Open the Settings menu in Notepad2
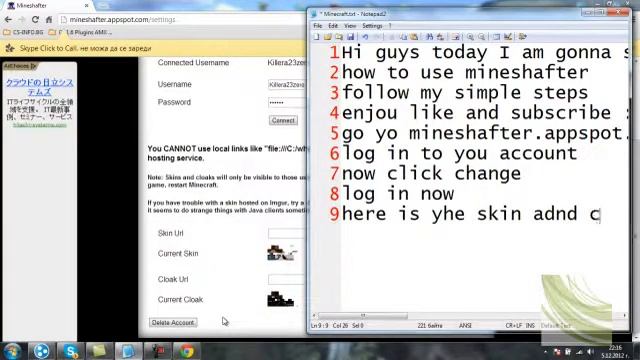This screenshot has height=360, width=640. click(x=372, y=26)
